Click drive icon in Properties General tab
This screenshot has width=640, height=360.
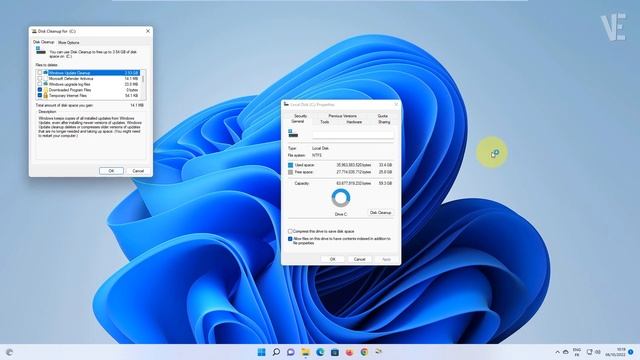coord(293,133)
